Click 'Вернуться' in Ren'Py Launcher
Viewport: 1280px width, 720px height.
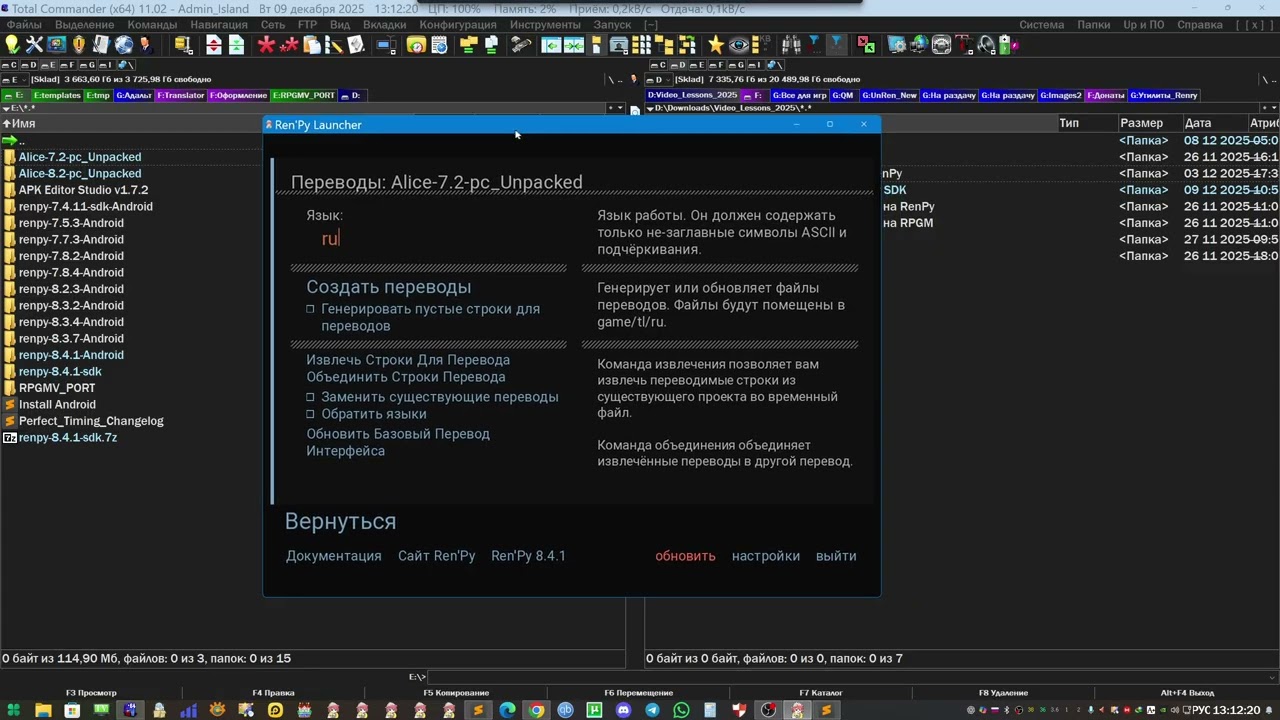point(340,521)
